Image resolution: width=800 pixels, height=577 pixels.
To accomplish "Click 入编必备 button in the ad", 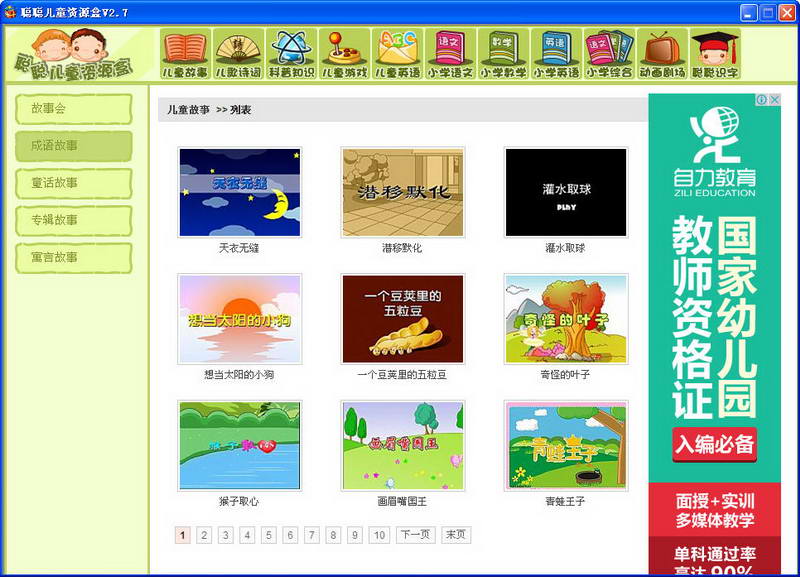I will [x=714, y=444].
